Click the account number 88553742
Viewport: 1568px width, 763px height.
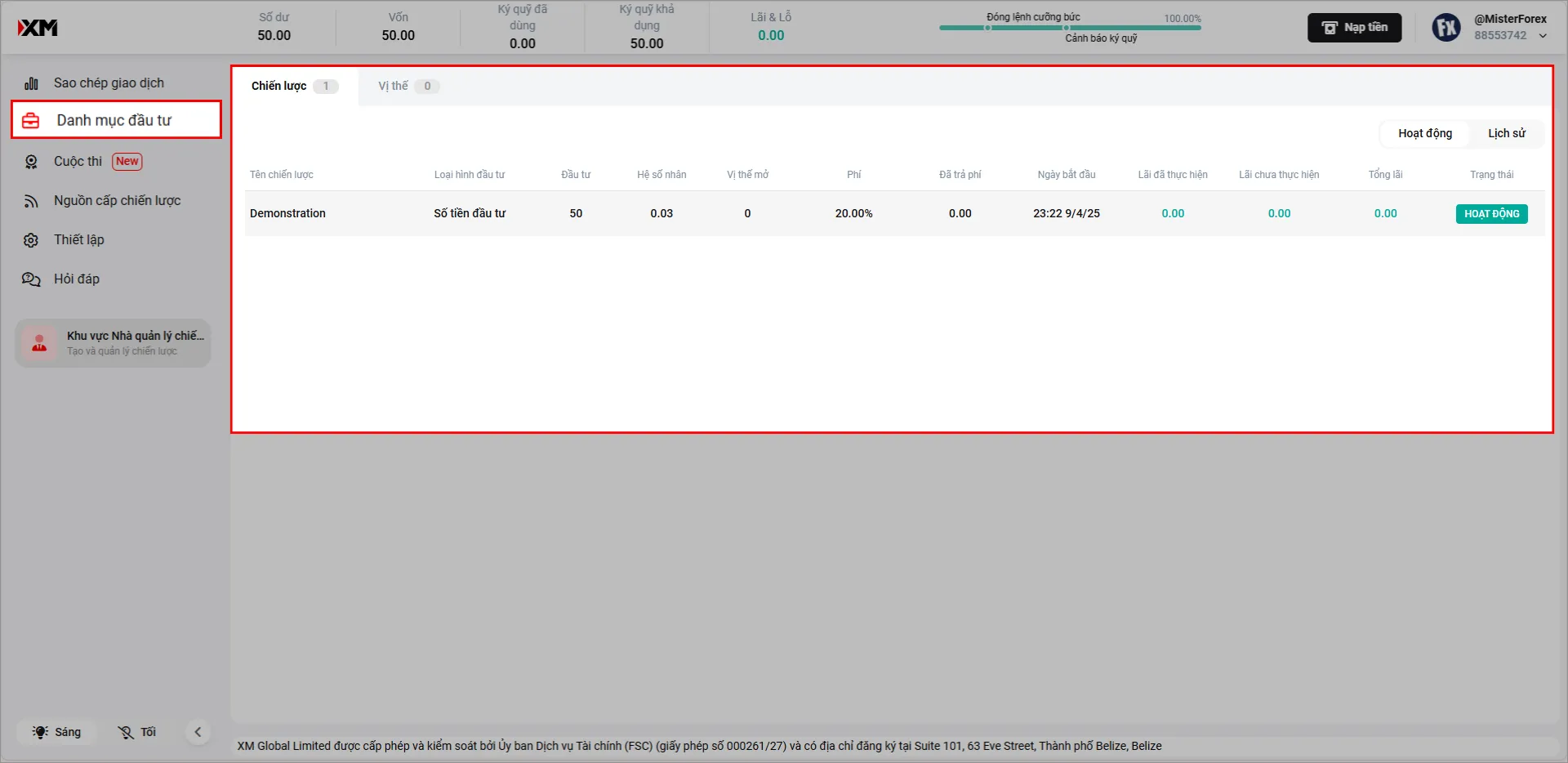1500,36
